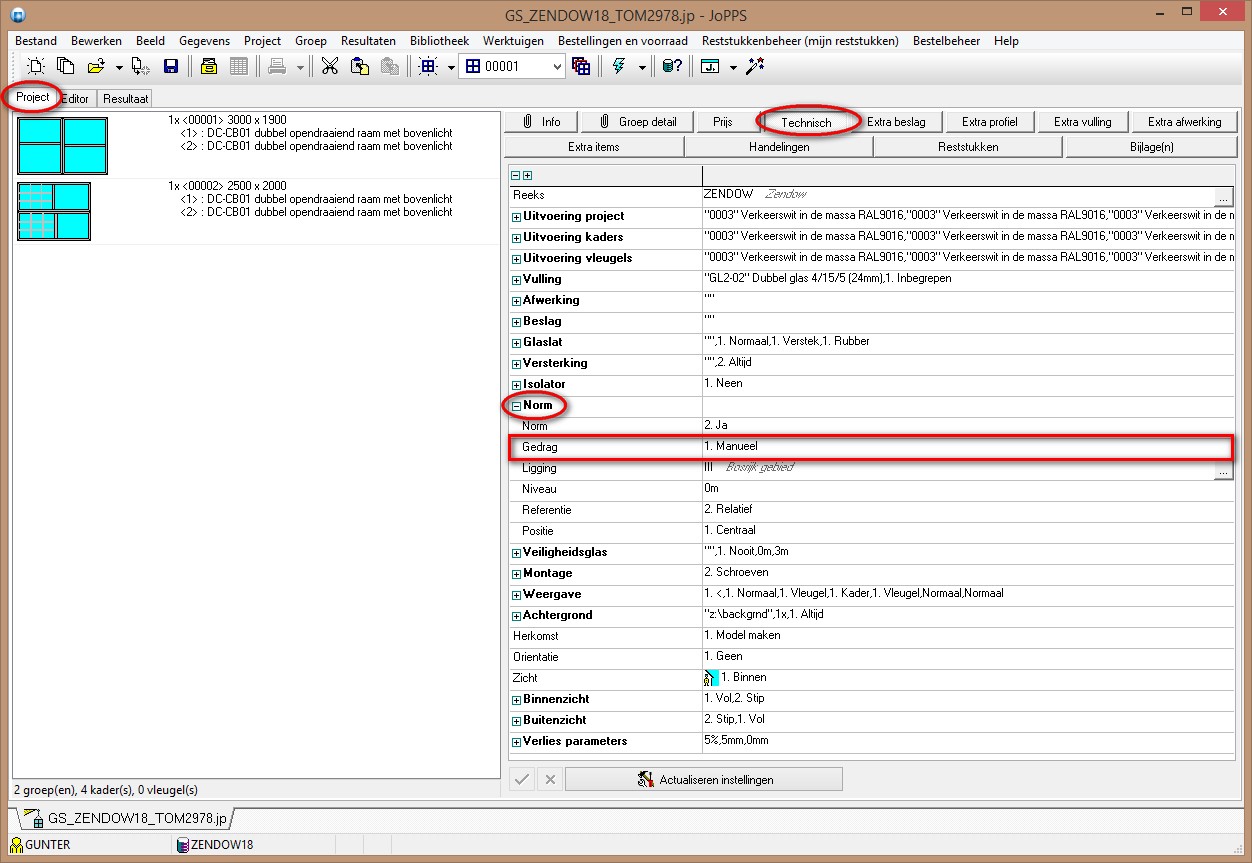Viewport: 1252px width, 863px height.
Task: Select group 00002 window thumbnail
Action: click(x=54, y=211)
